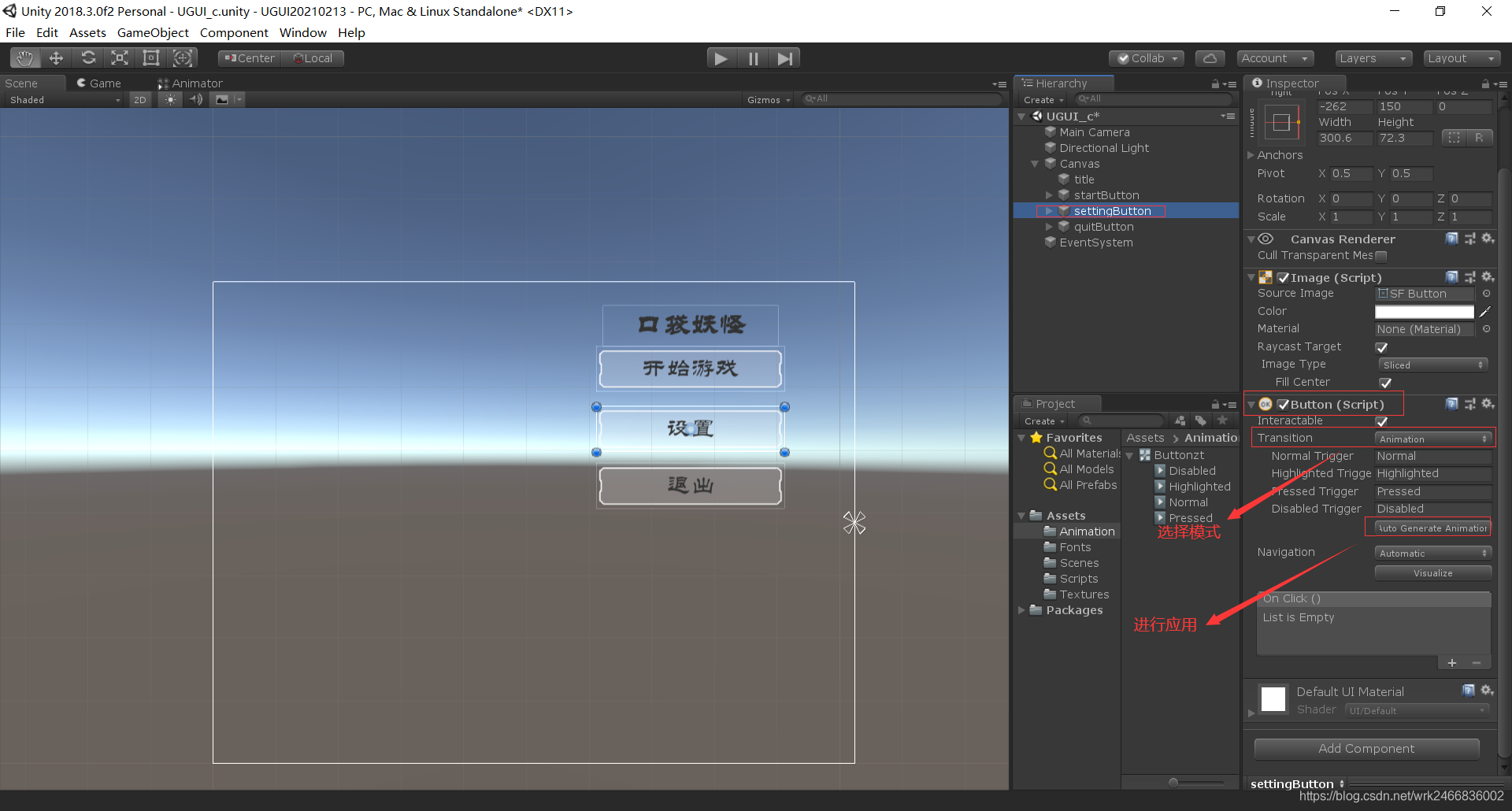Screen dimensions: 1512x811
Task: Open Canvas Renderer help icon
Action: point(1452,239)
